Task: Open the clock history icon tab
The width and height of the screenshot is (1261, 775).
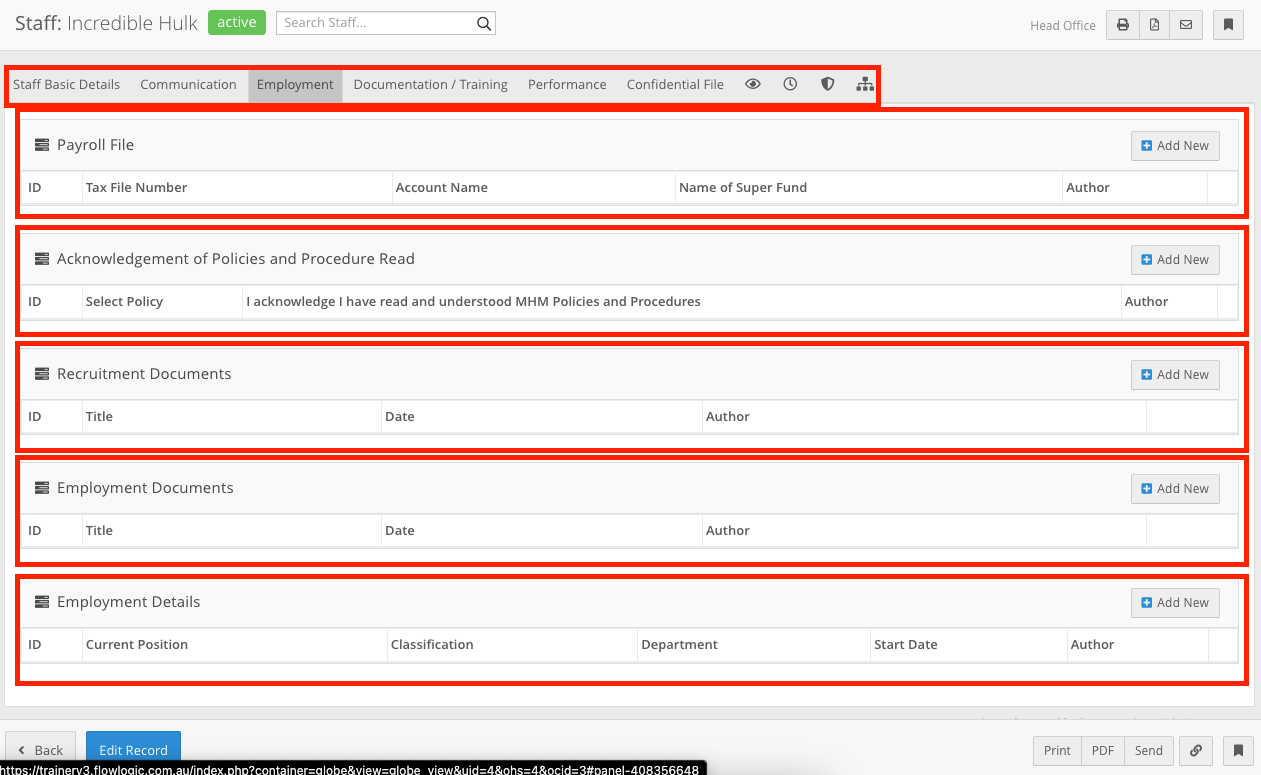Action: coord(790,84)
